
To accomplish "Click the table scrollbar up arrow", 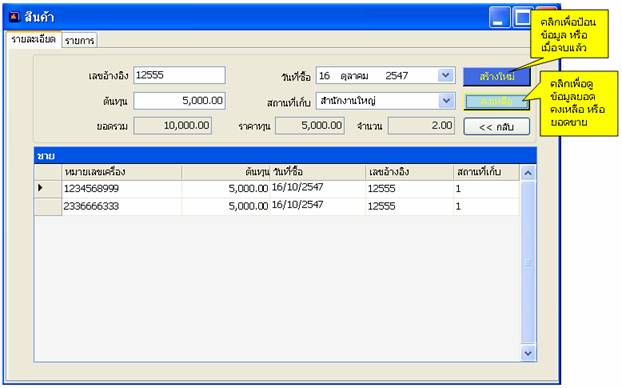I will (x=528, y=173).
